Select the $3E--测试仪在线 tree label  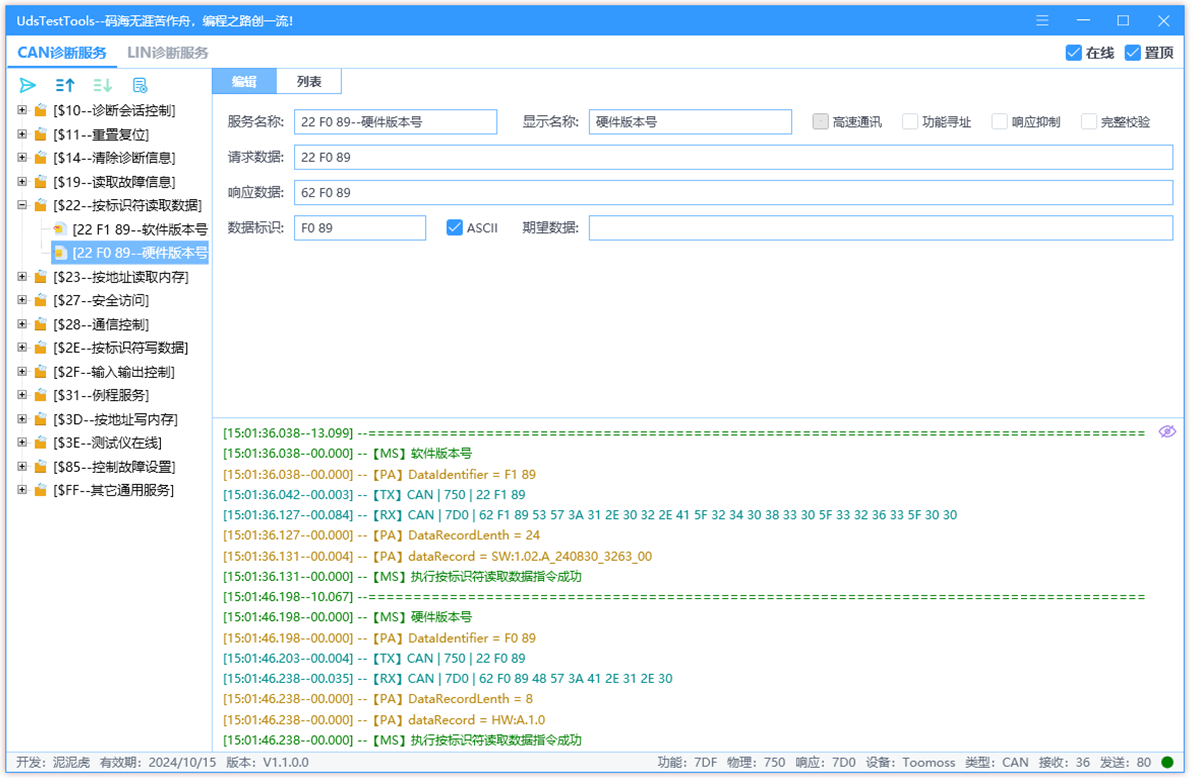click(x=107, y=443)
